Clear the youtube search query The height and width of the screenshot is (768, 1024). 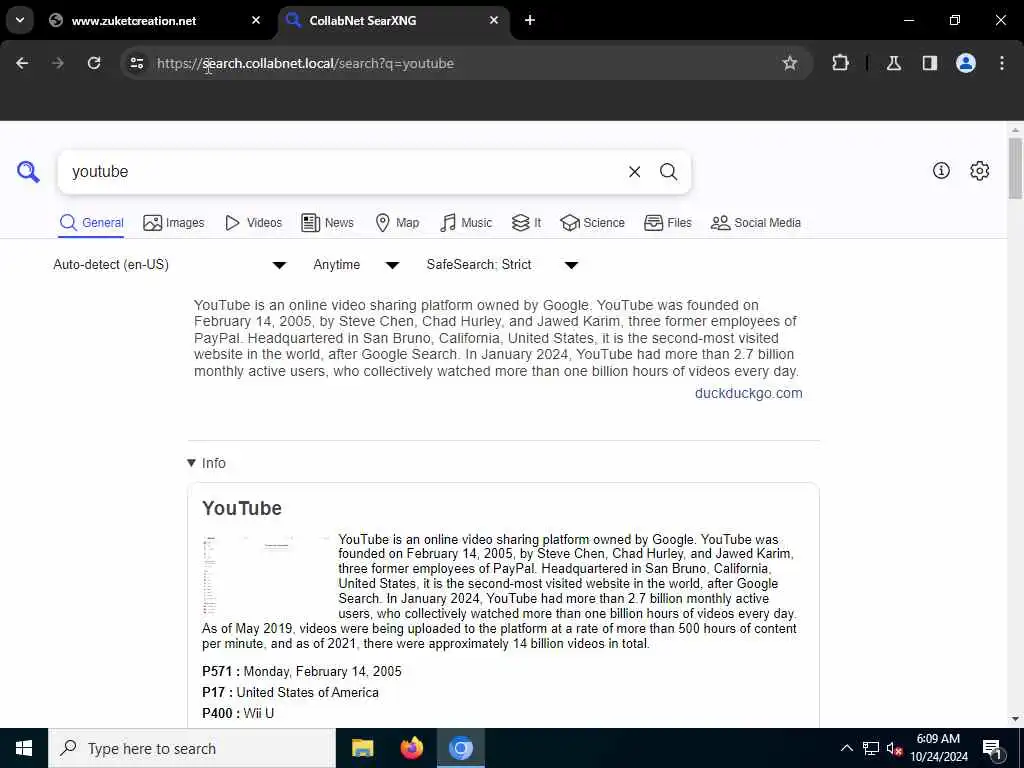pyautogui.click(x=634, y=172)
